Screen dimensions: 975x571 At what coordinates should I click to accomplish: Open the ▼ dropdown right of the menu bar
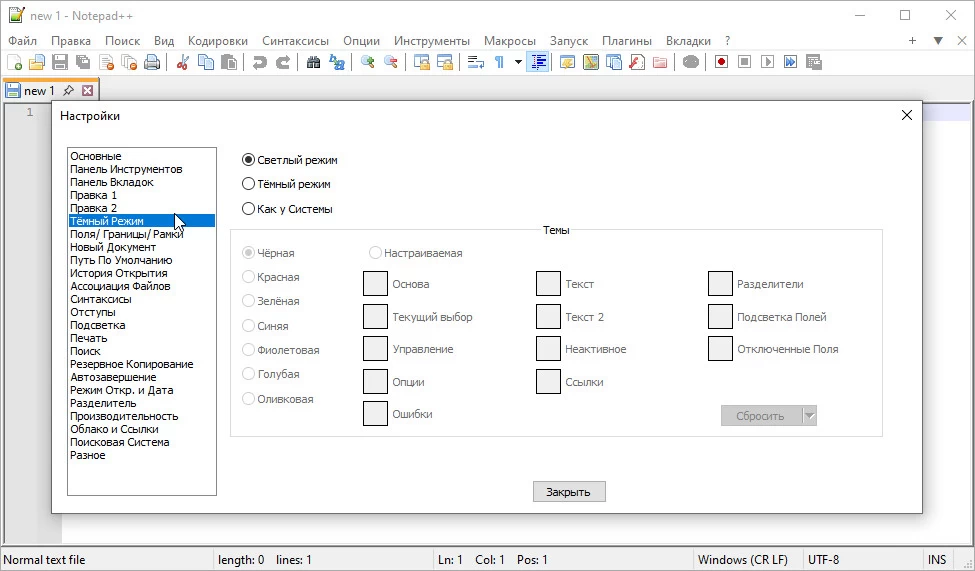[938, 41]
